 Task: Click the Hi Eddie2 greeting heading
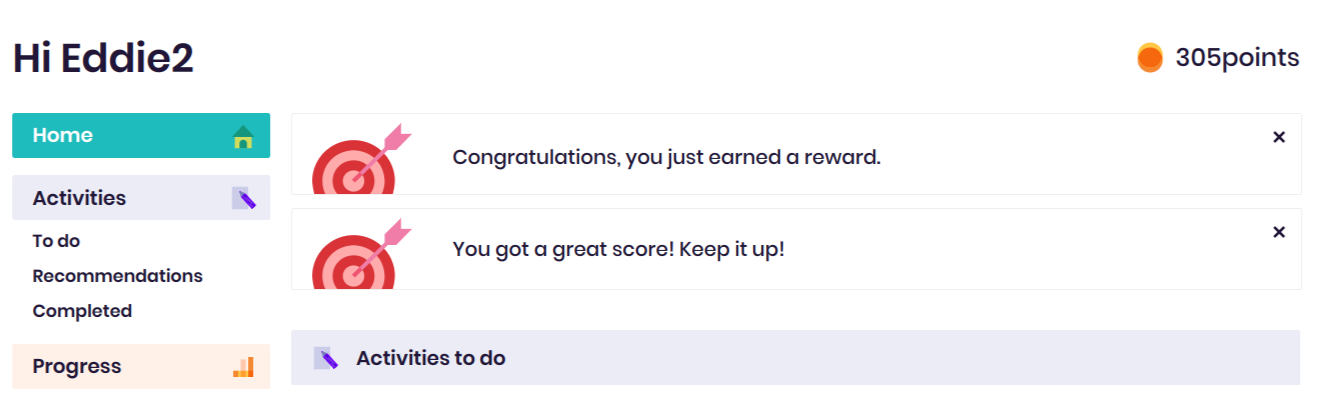pos(103,59)
